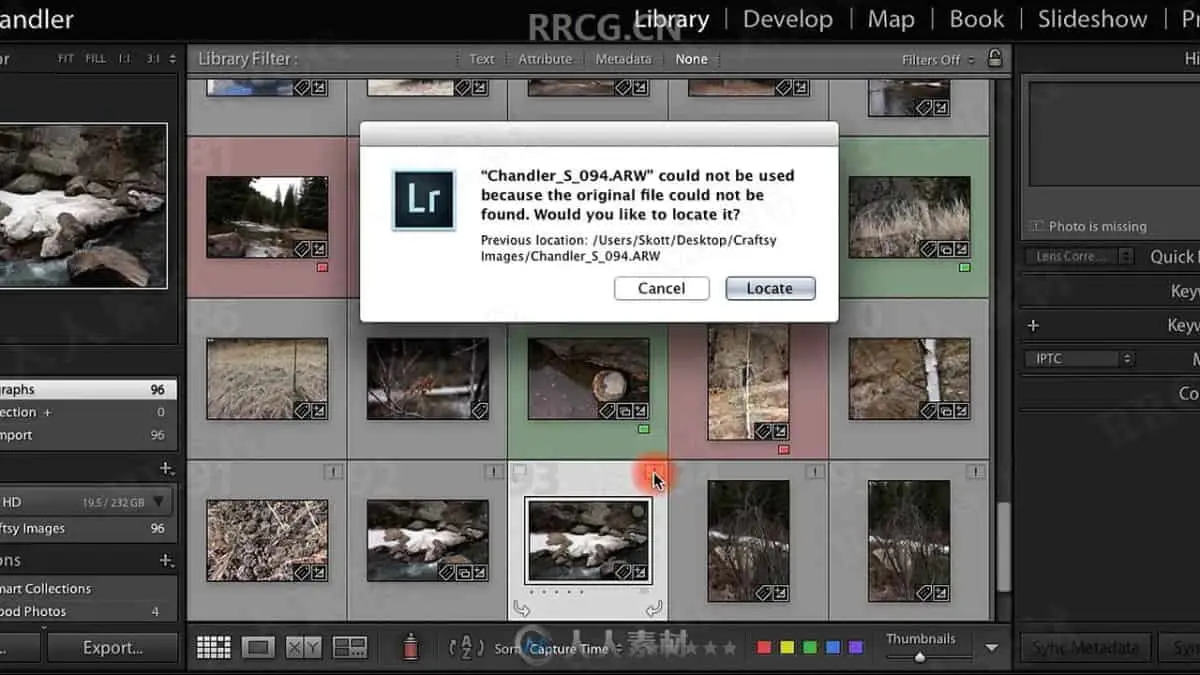The height and width of the screenshot is (675, 1200).
Task: Open Survey view icon in the toolbar
Action: pos(350,648)
